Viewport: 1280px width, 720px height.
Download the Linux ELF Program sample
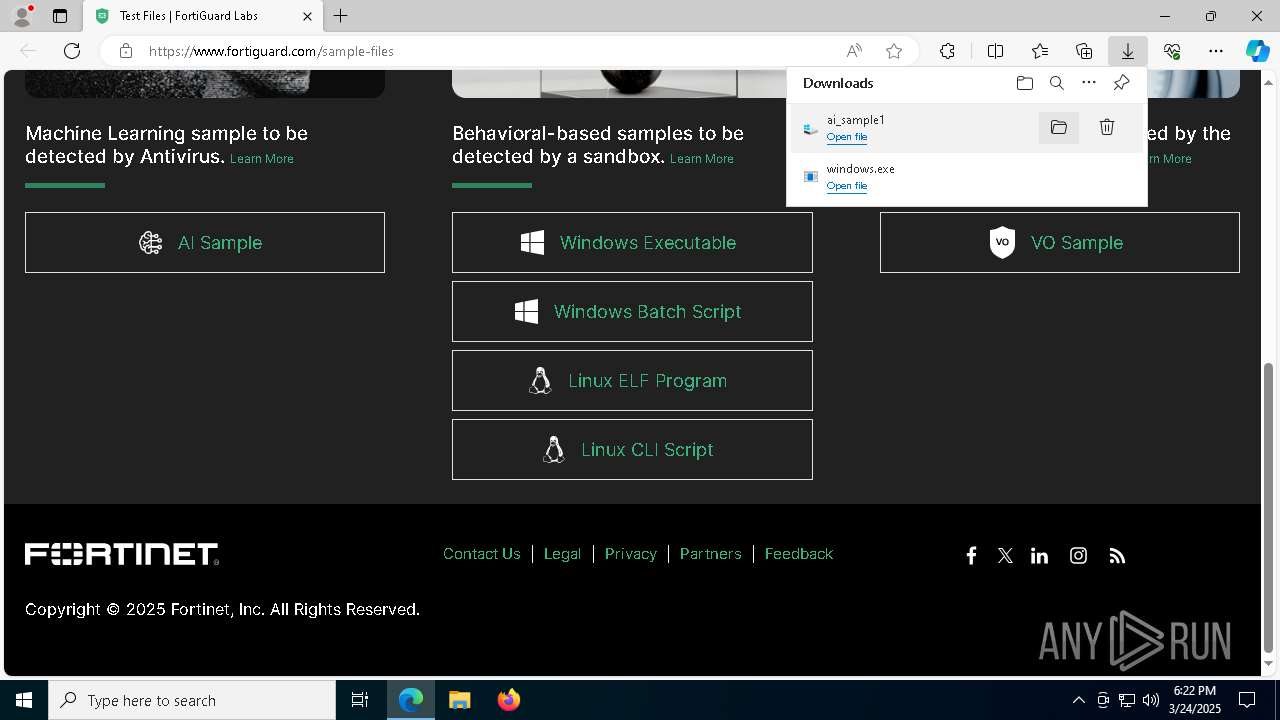click(632, 380)
